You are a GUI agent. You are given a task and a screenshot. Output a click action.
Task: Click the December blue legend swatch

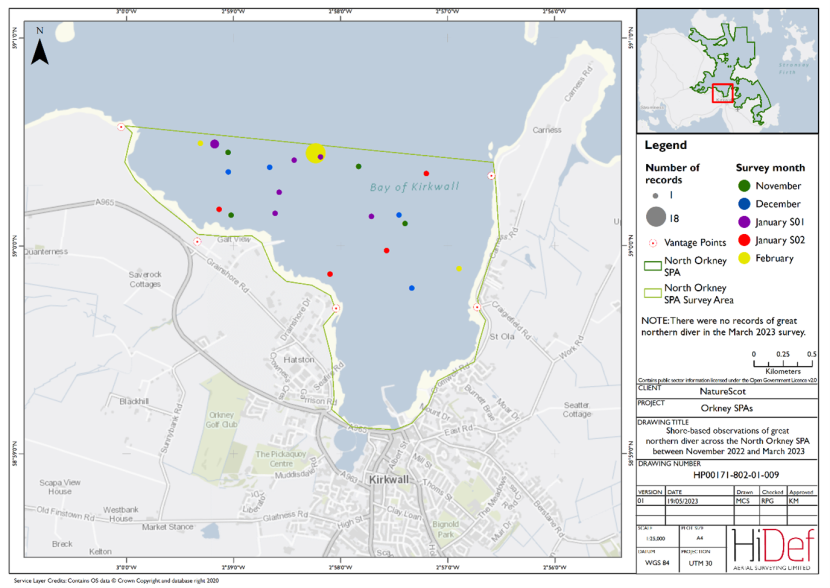click(x=744, y=204)
